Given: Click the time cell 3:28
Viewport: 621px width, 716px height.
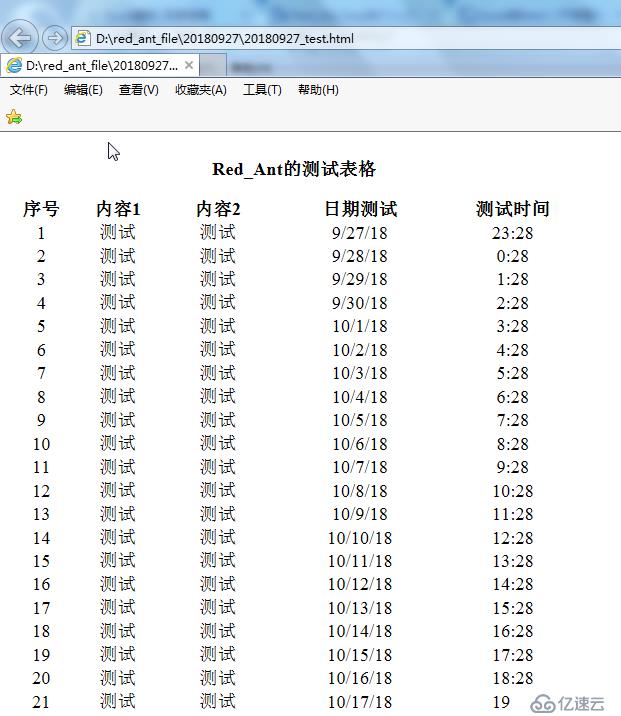Looking at the screenshot, I should click(512, 326).
